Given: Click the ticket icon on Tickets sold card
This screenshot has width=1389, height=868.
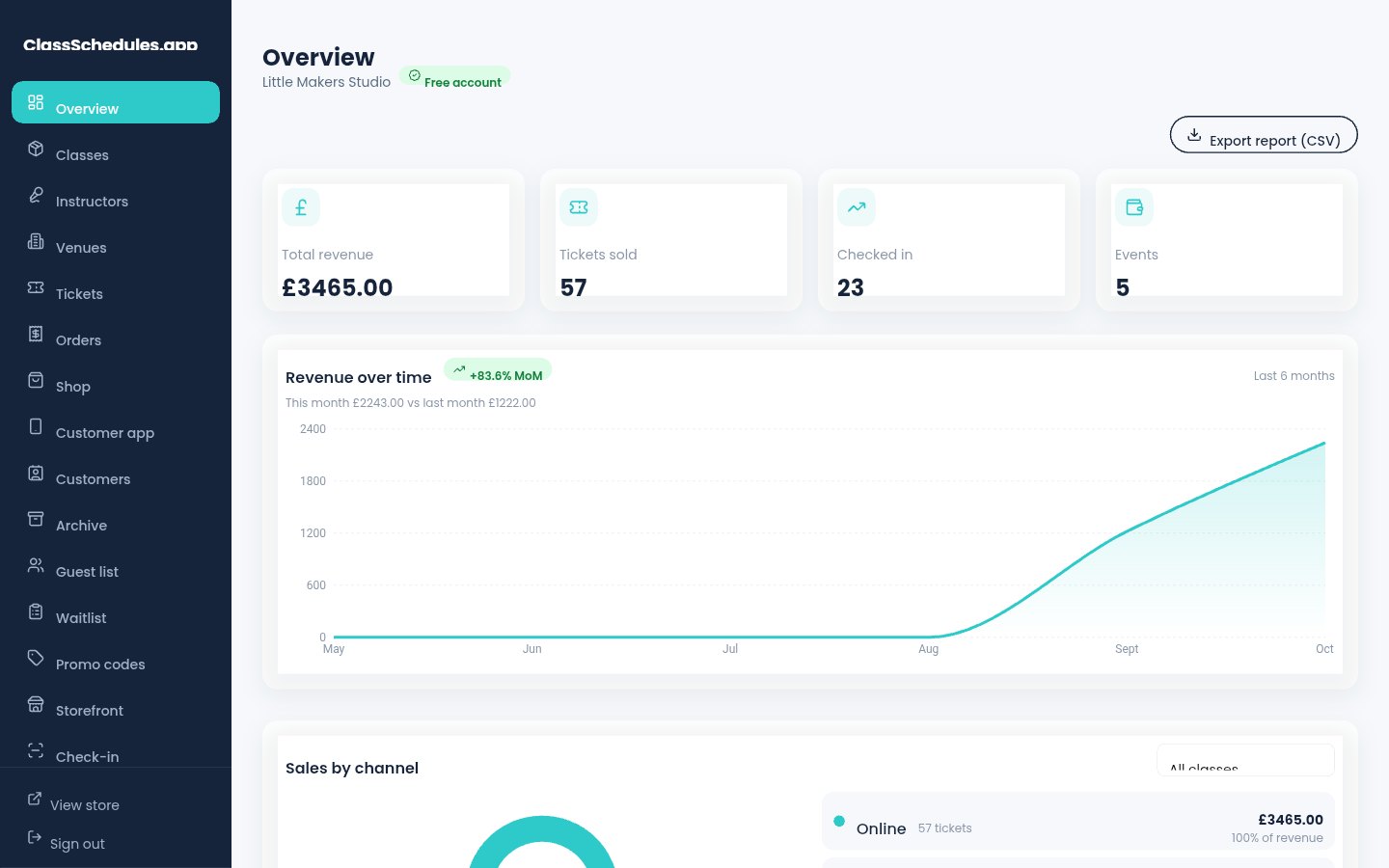Looking at the screenshot, I should tap(579, 207).
